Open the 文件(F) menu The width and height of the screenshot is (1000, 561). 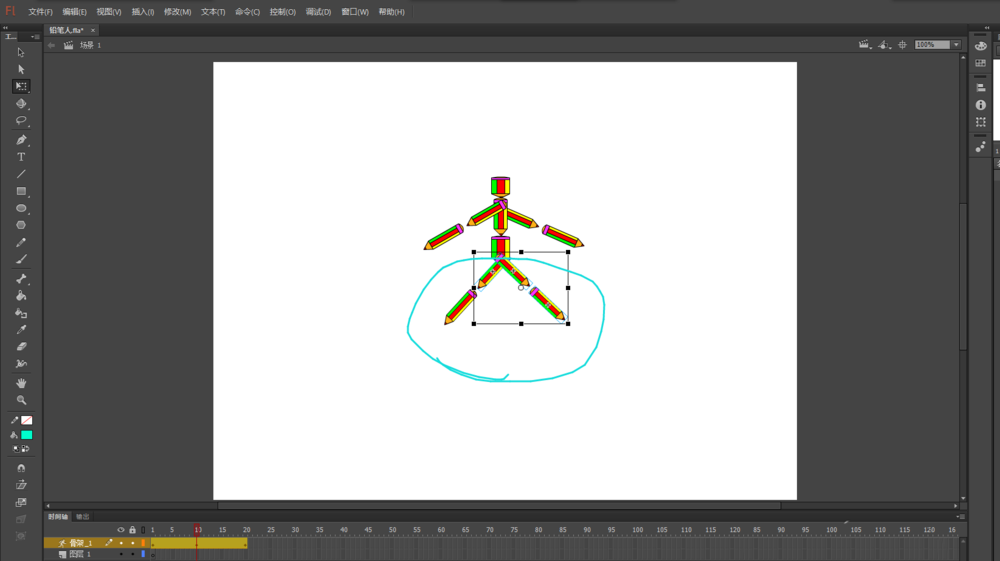pos(40,12)
